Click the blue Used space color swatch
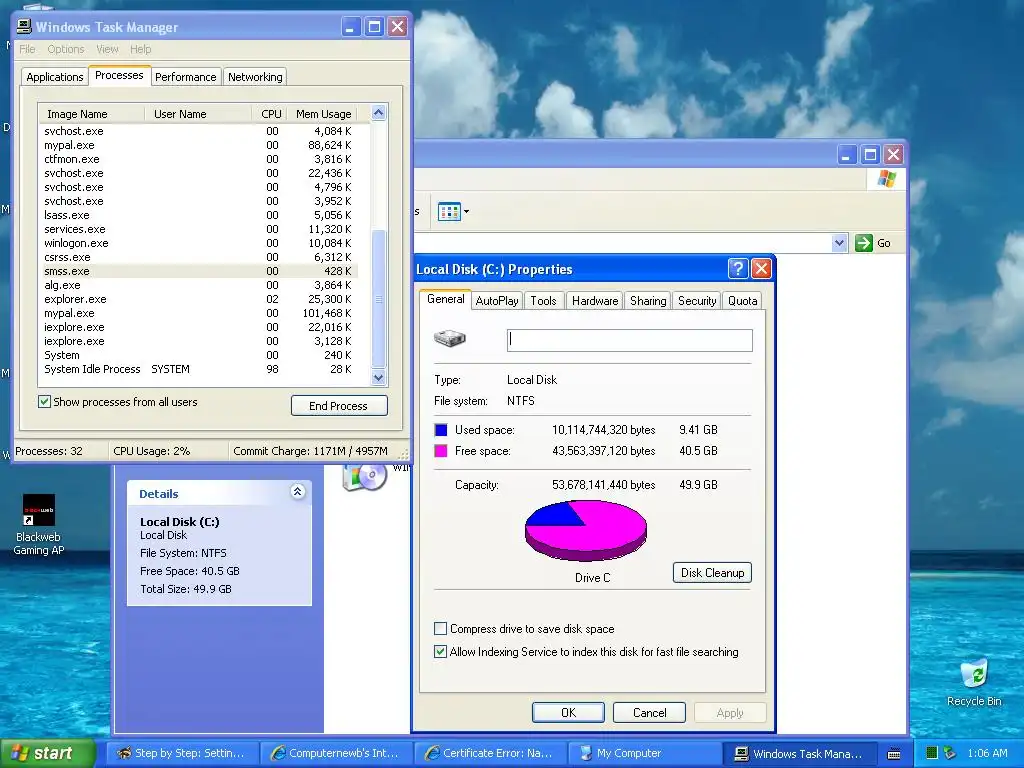Image resolution: width=1024 pixels, height=768 pixels. coord(441,430)
